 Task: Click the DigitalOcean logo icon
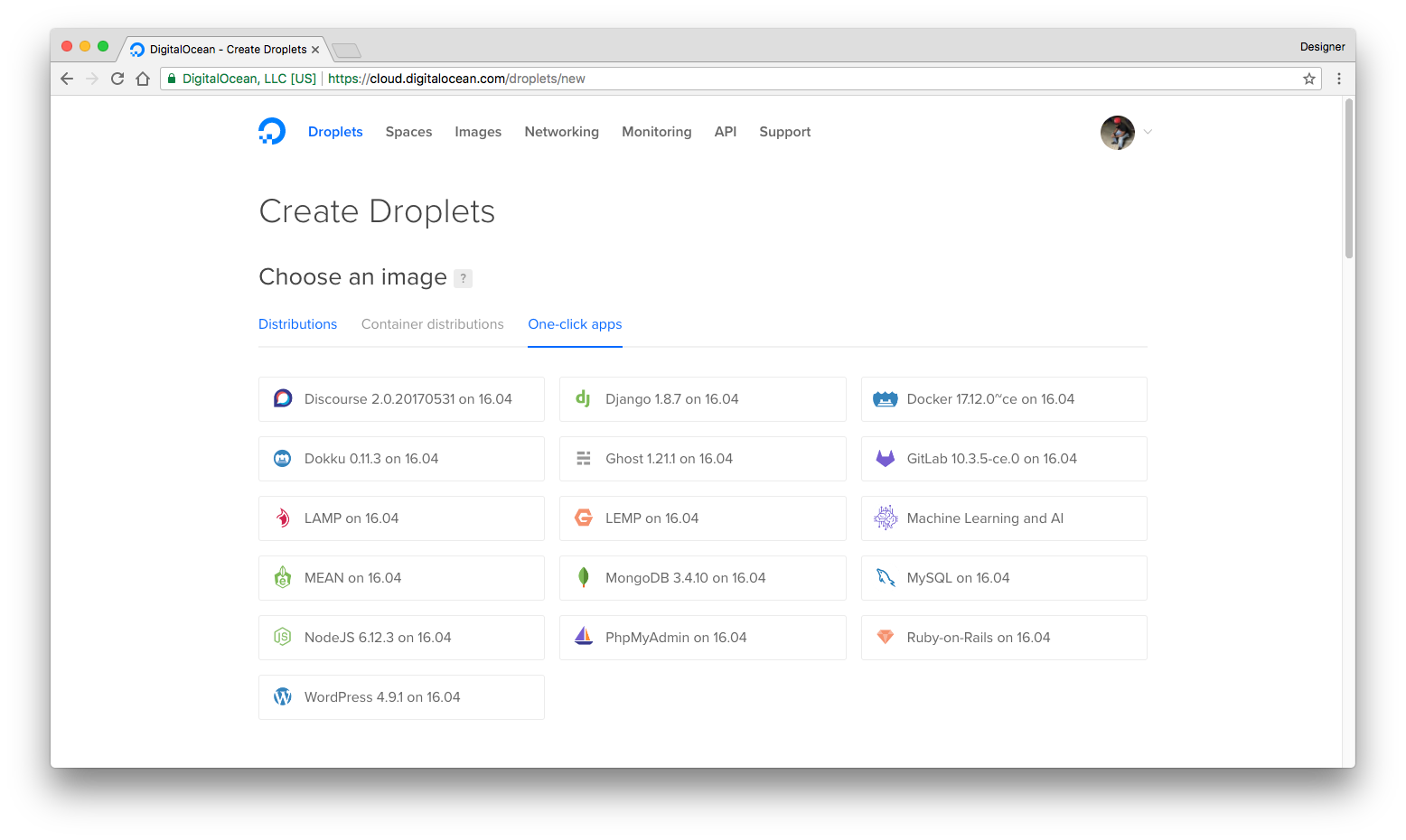(x=272, y=131)
